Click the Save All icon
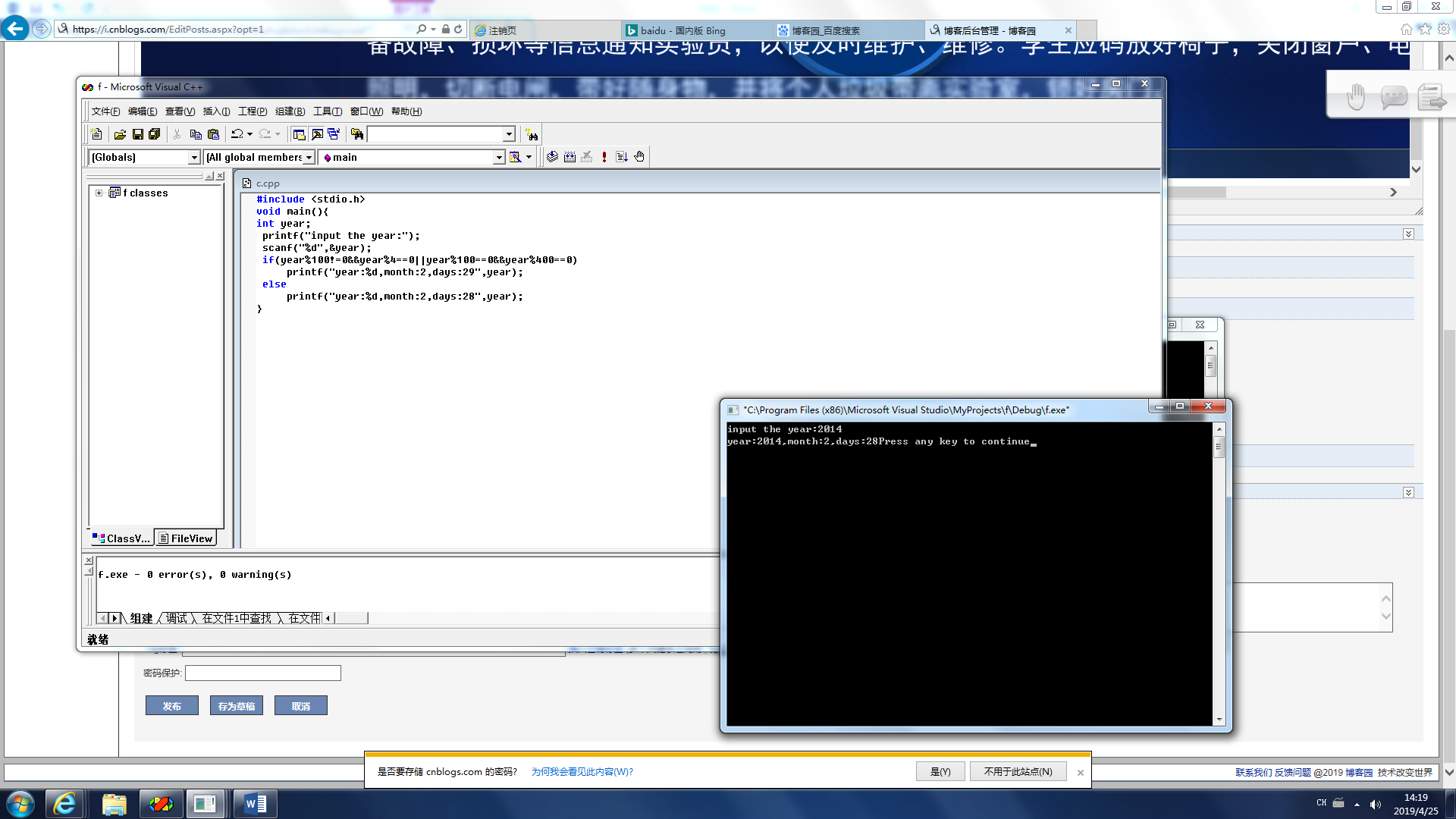 155,134
